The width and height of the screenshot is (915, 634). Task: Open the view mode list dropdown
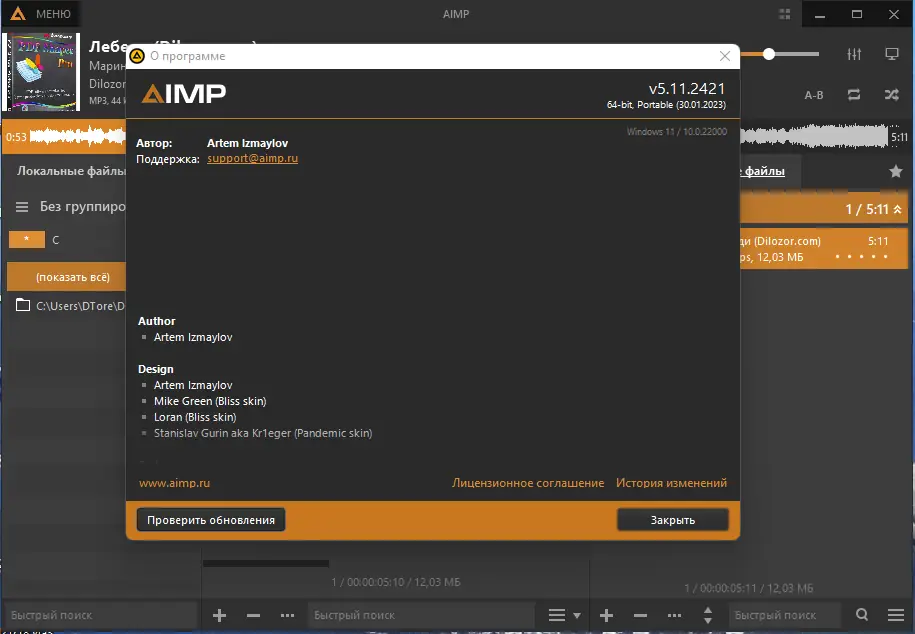click(564, 615)
